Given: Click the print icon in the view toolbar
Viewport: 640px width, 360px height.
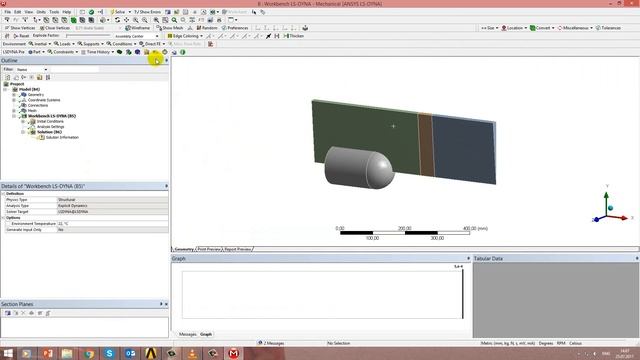Looking at the screenshot, I should [x=219, y=20].
